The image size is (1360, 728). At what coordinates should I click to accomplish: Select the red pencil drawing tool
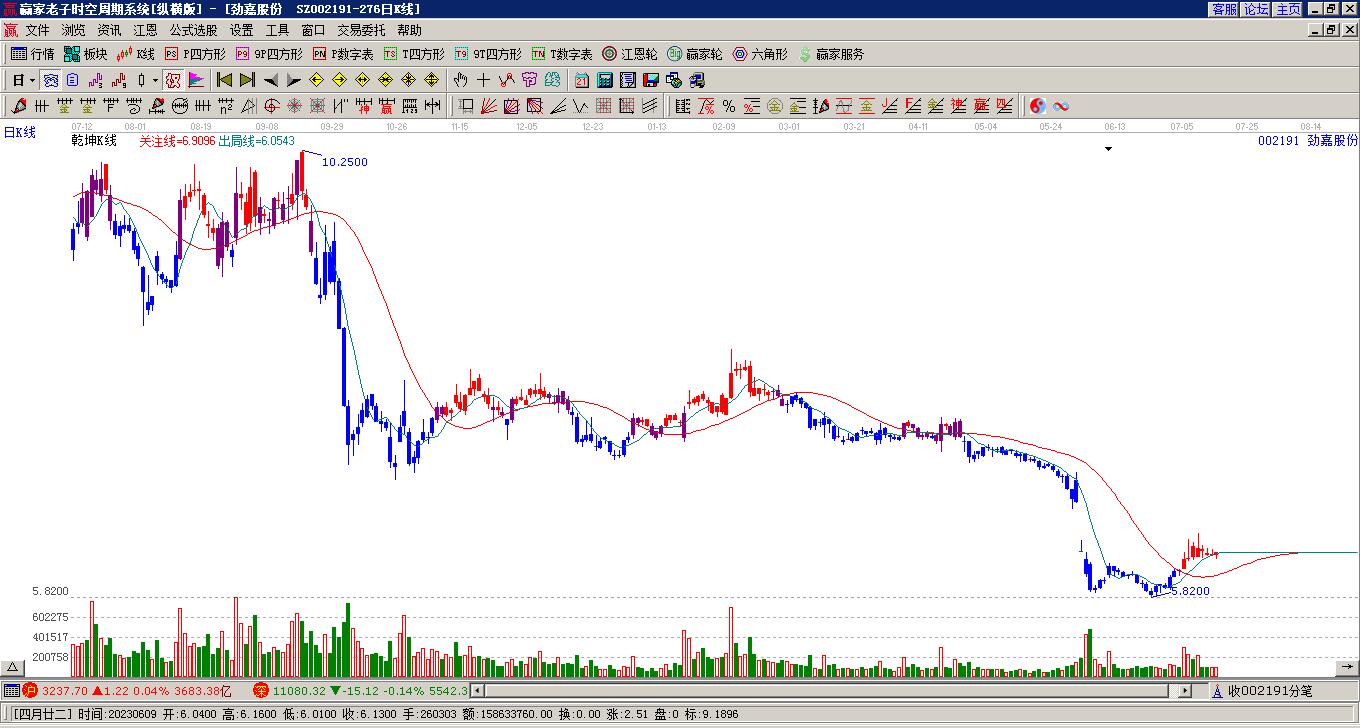coord(18,105)
